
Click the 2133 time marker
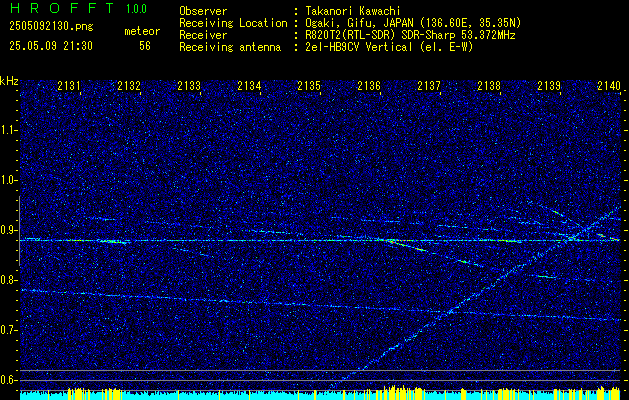[189, 85]
